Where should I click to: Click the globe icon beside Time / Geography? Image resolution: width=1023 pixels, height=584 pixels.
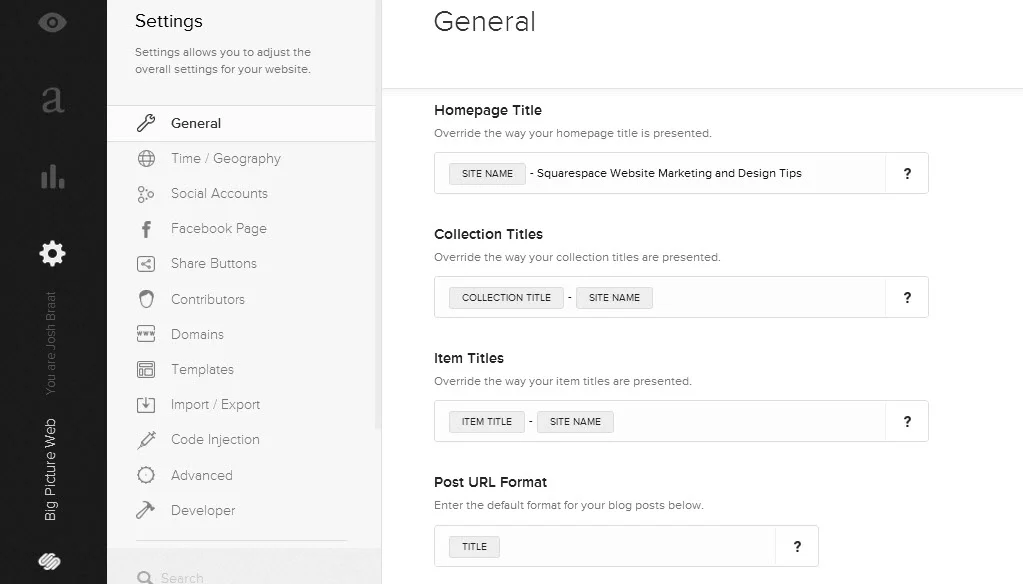tap(146, 158)
